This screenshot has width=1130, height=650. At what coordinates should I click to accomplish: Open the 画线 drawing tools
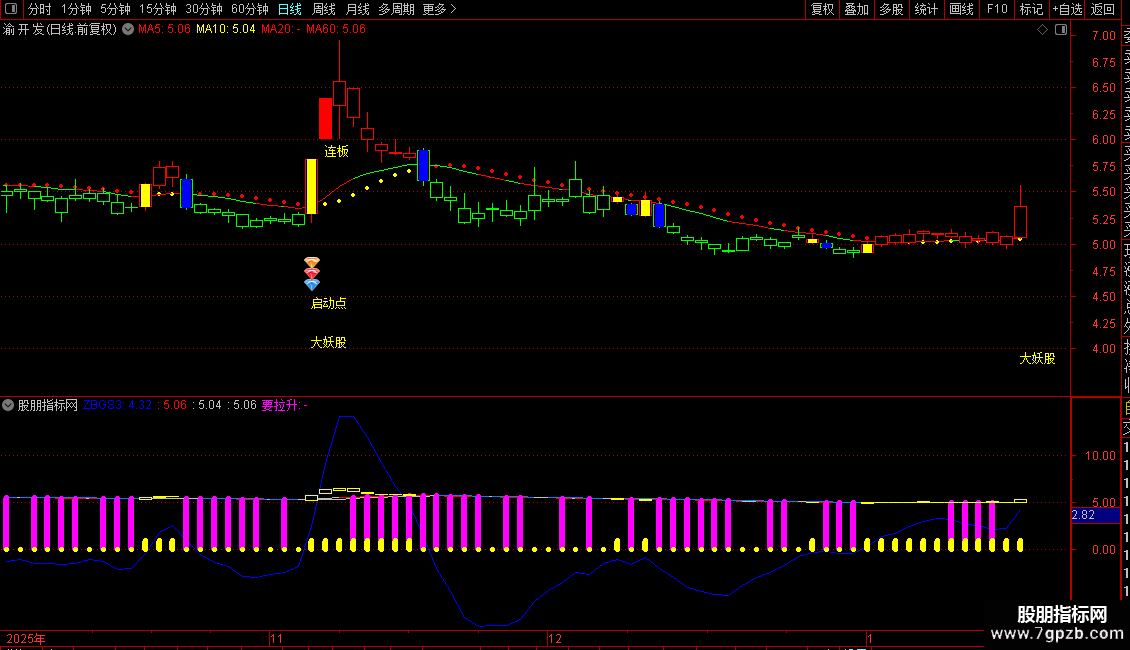[961, 9]
